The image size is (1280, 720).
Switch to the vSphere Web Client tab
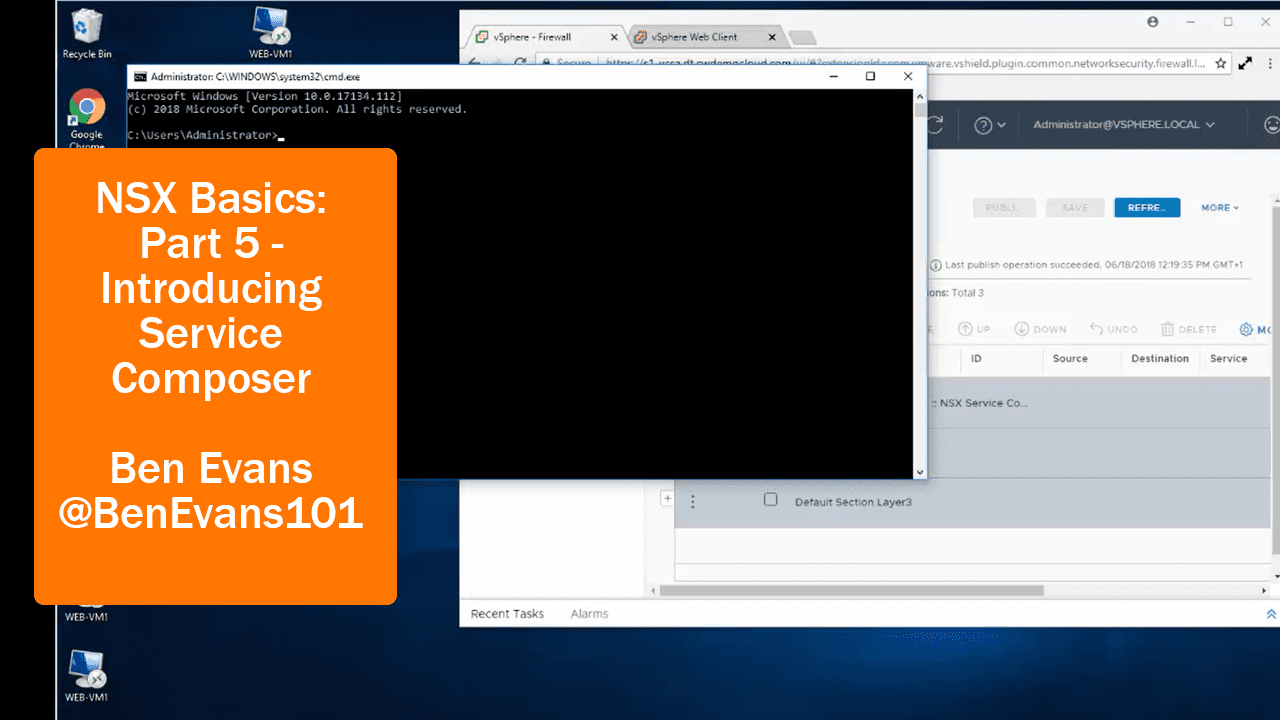click(704, 37)
